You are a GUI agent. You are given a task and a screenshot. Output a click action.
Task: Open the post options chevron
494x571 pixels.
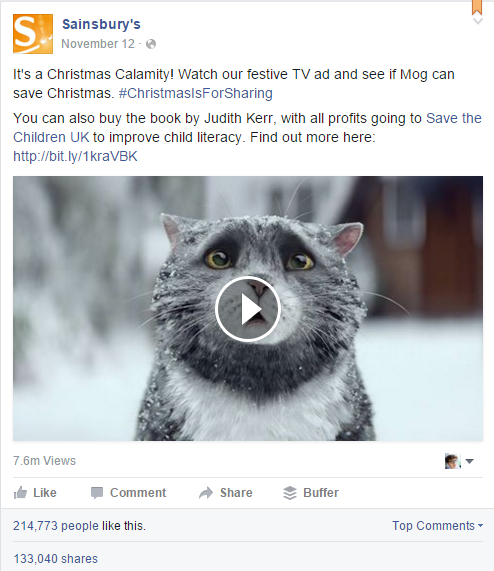tap(478, 21)
